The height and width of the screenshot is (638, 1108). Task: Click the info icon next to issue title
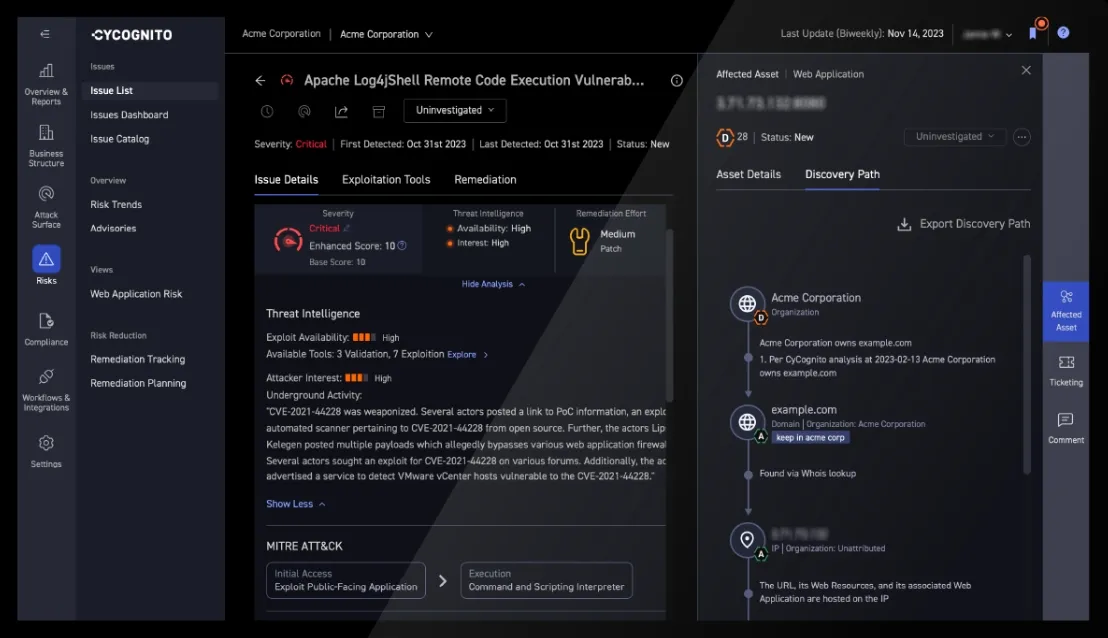click(676, 81)
